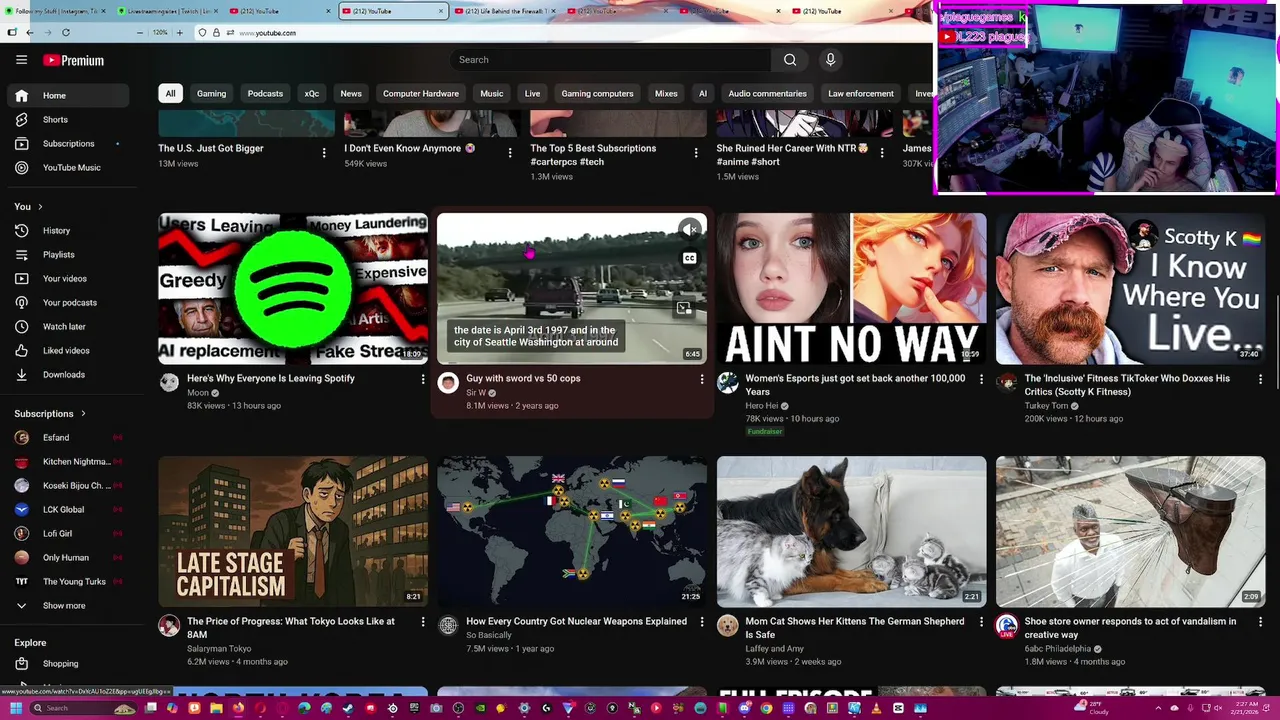Open Mom Cat German Shepherd thumbnail

[x=851, y=531]
